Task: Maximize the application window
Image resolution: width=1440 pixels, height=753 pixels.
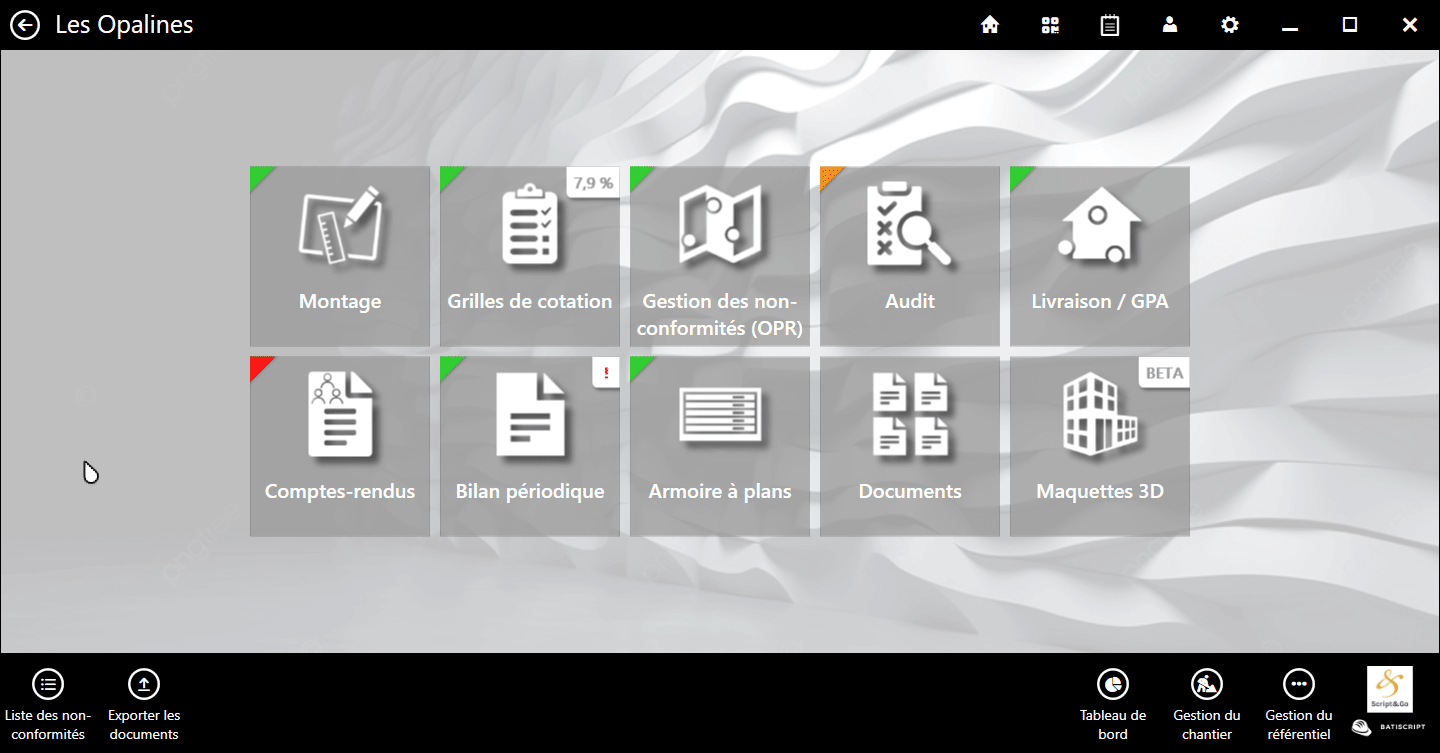Action: point(1350,25)
